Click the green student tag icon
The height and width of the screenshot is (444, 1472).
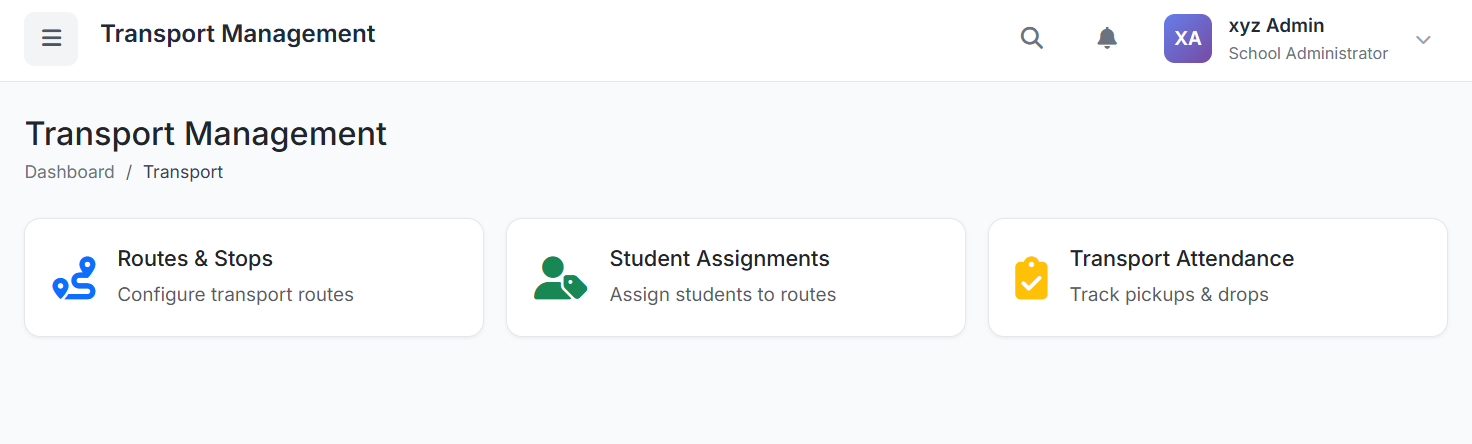559,278
